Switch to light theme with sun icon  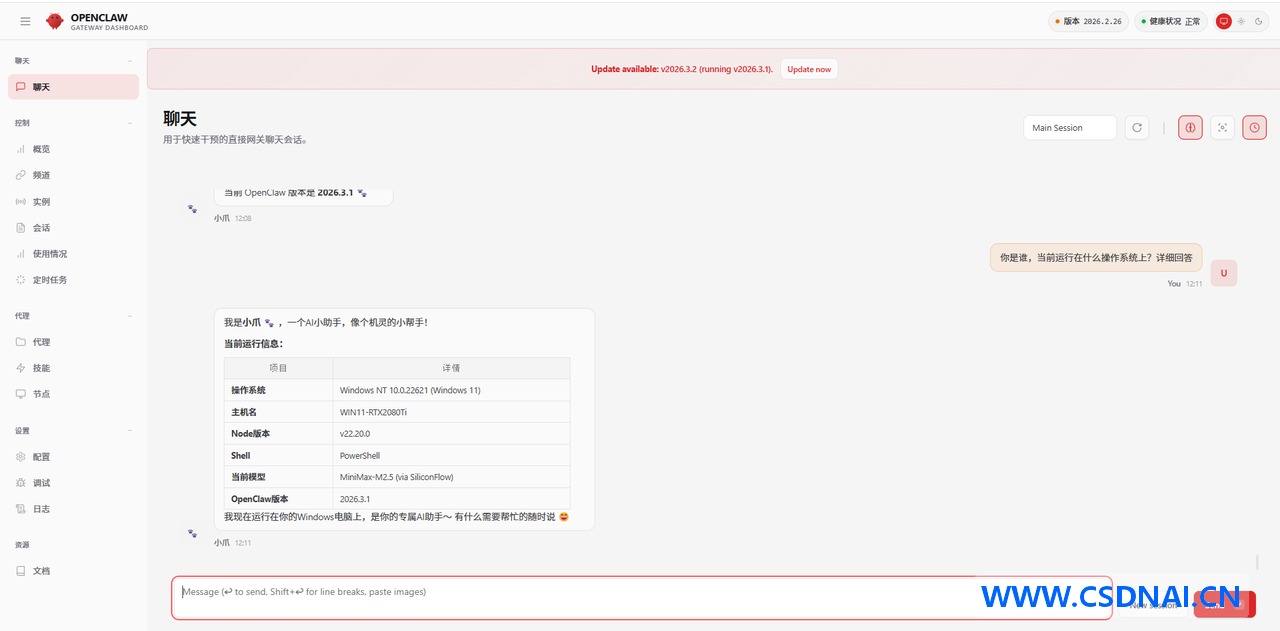click(1241, 21)
